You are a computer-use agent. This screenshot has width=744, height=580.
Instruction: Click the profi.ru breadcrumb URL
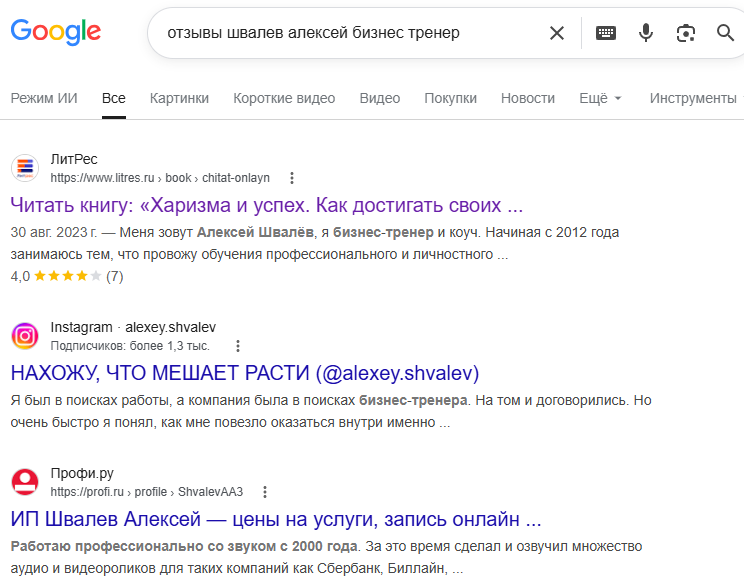click(x=147, y=492)
